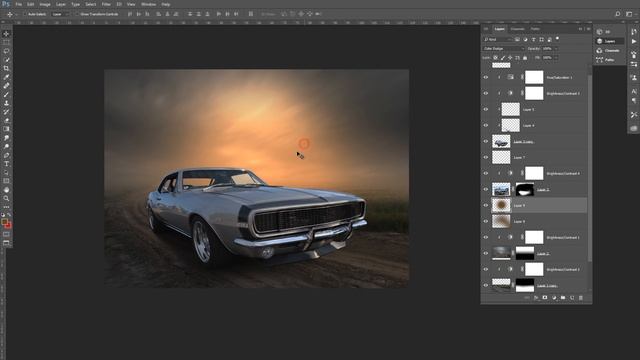Switch to the Channels tab
640x360 pixels.
coord(517,29)
